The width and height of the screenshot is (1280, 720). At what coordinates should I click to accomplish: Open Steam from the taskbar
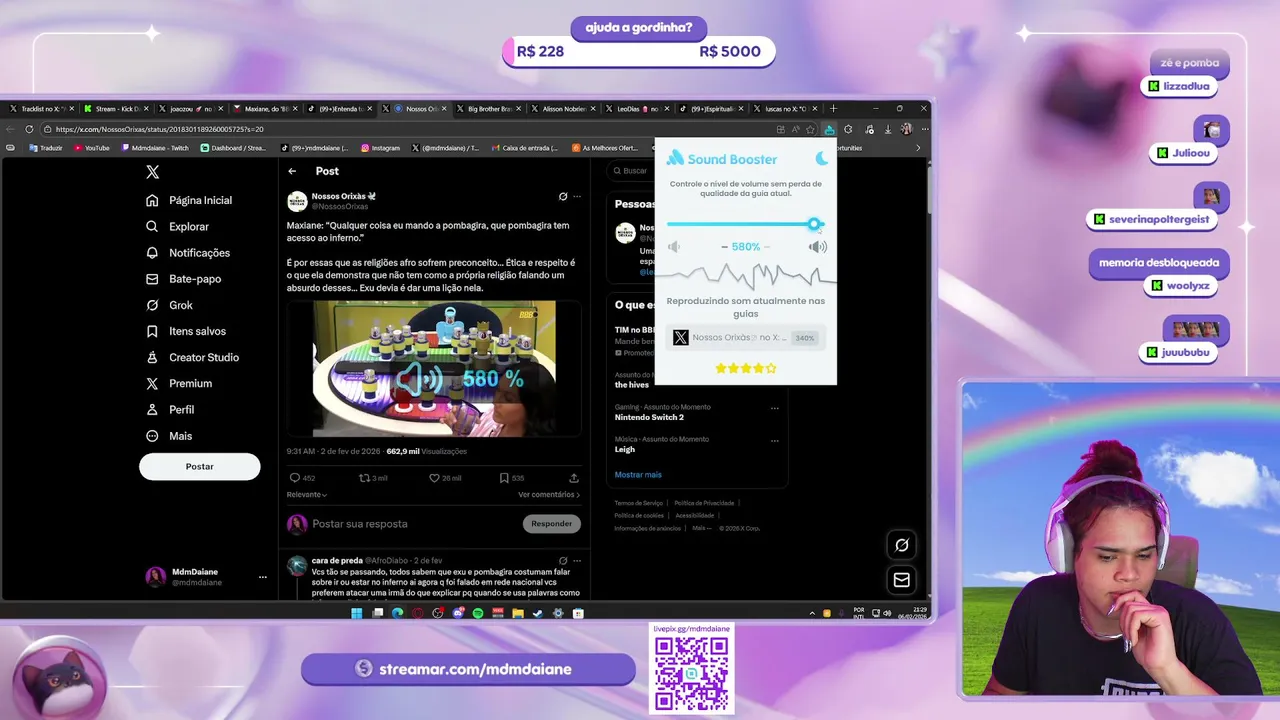[x=538, y=613]
